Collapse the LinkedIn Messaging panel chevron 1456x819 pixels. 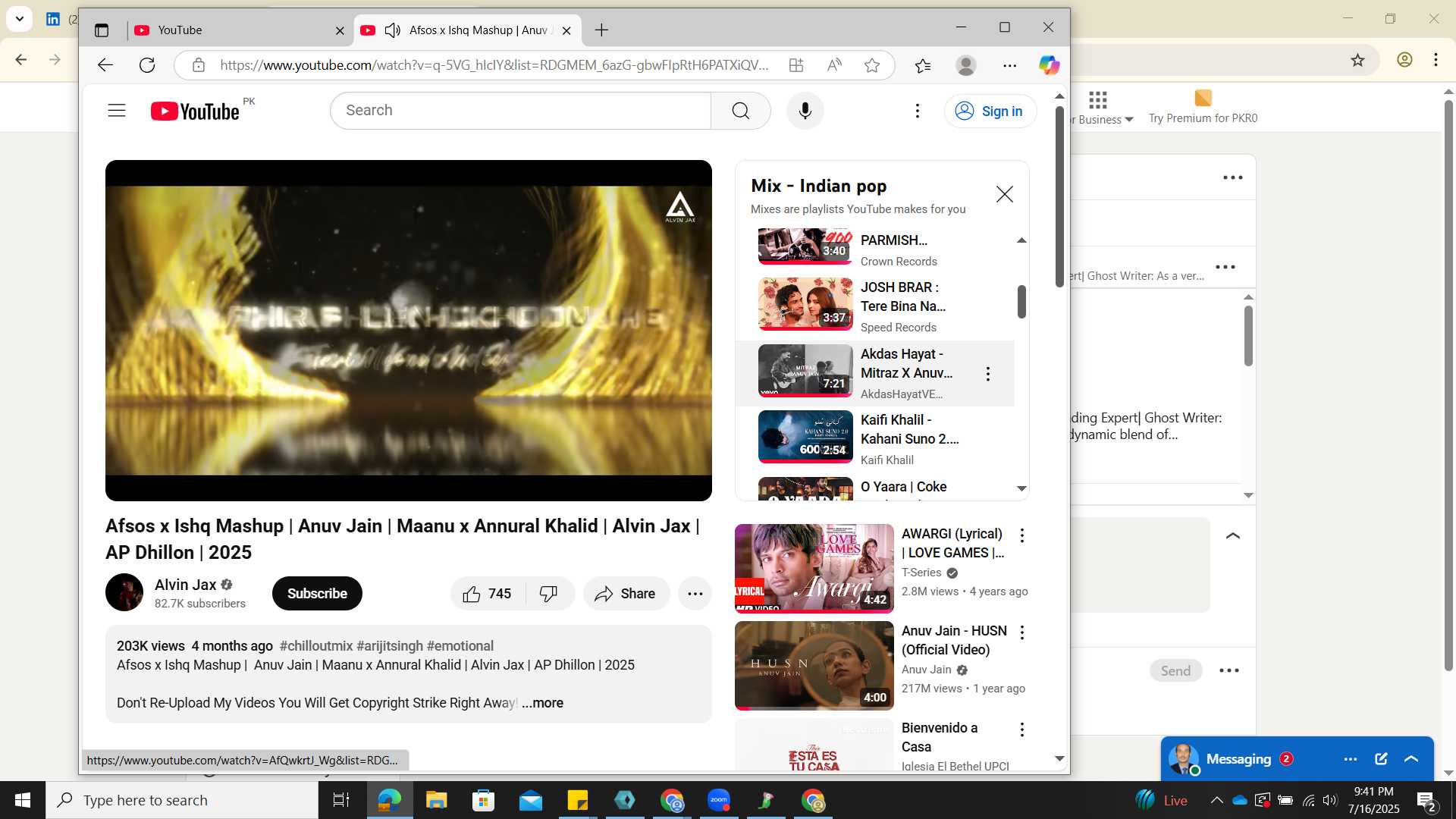coord(1411,759)
